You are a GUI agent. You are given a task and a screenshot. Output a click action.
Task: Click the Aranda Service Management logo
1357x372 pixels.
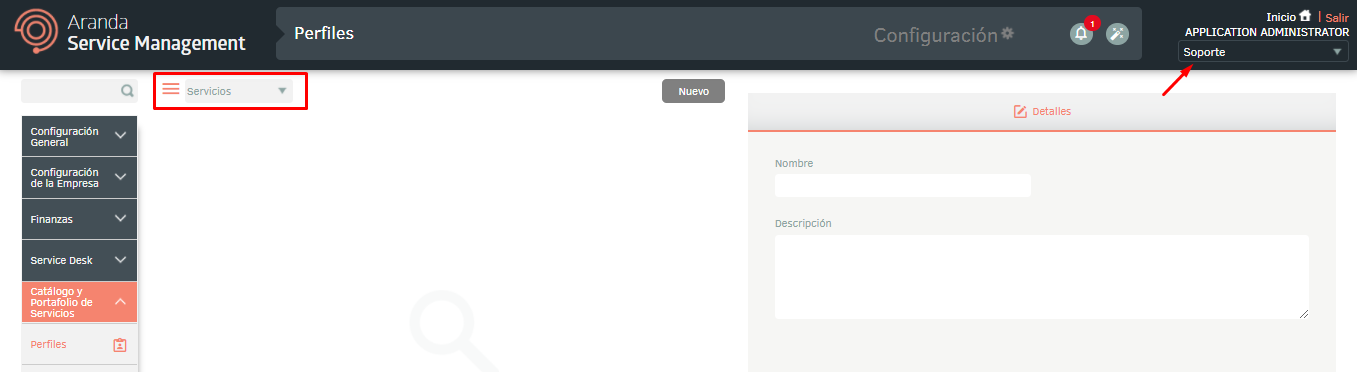(130, 34)
